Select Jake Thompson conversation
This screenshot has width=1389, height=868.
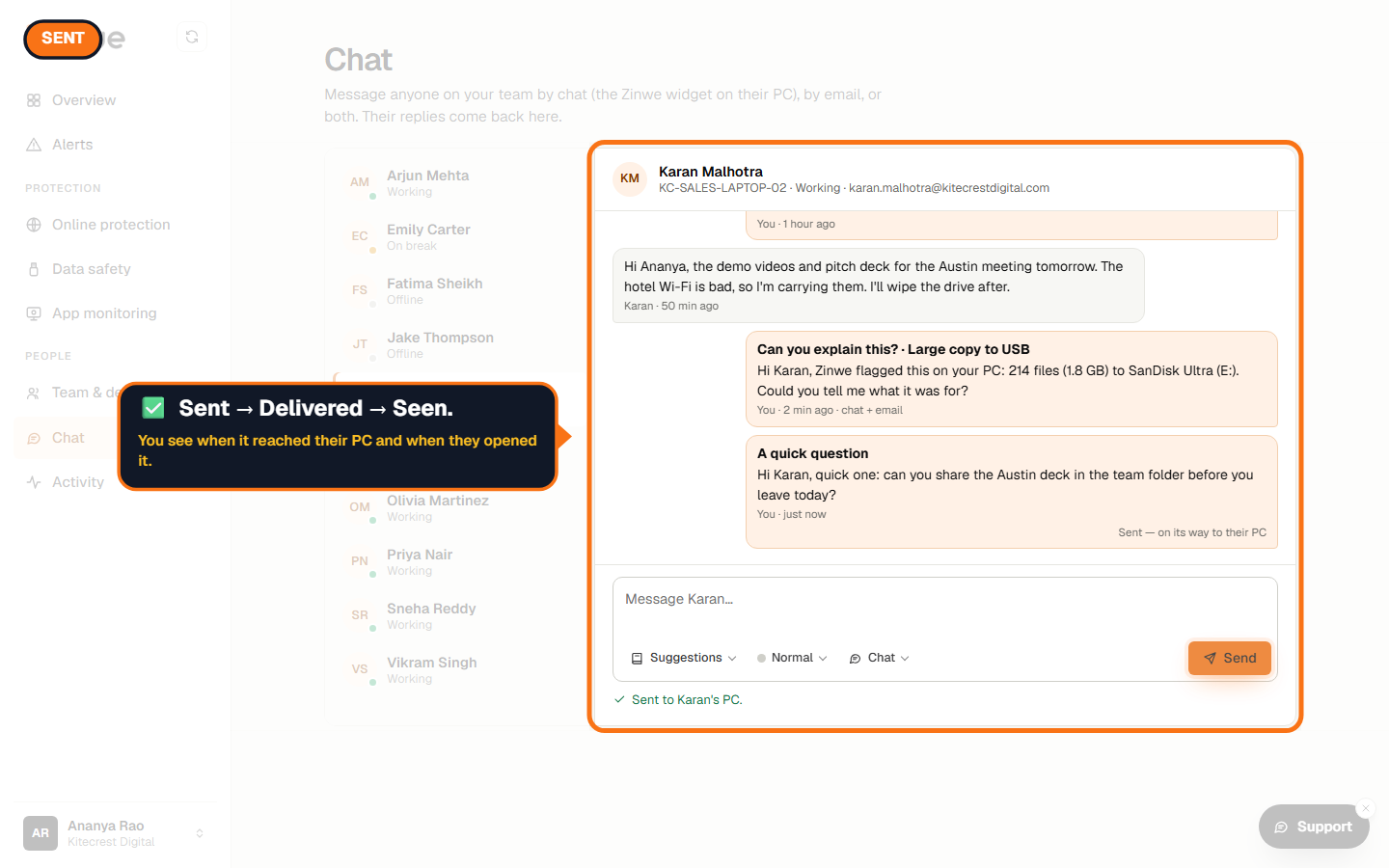pyautogui.click(x=457, y=344)
